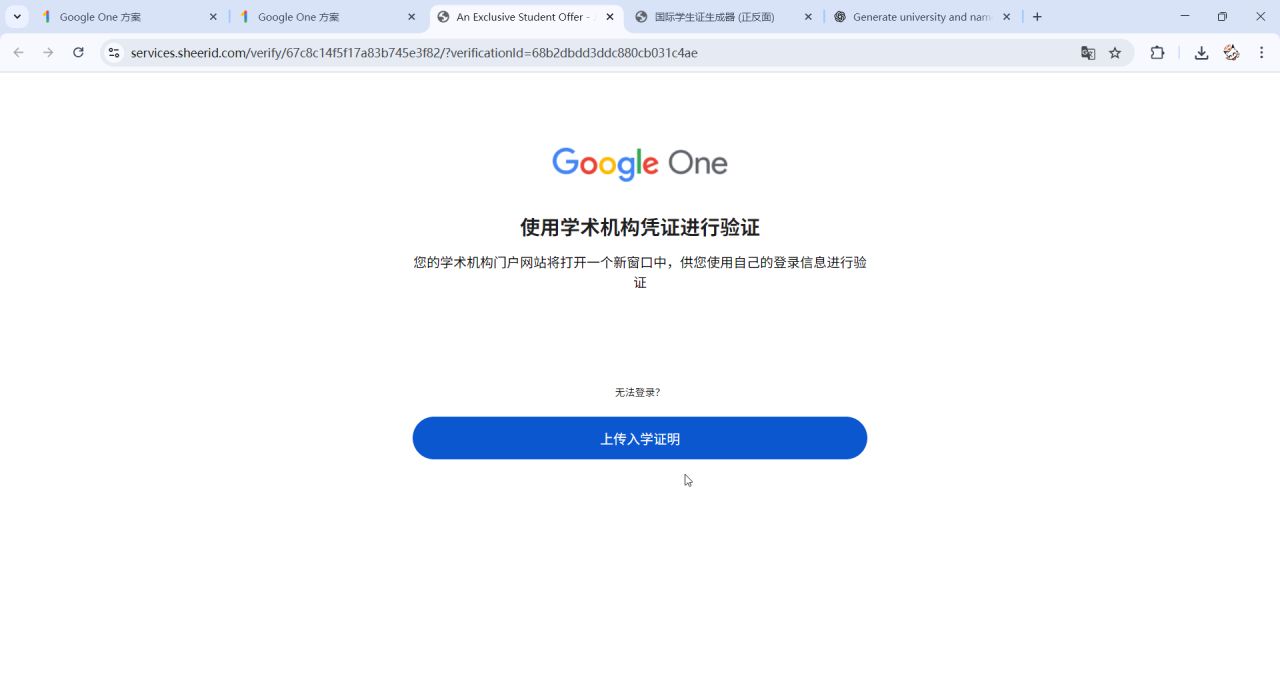Click the 上传入学证明 button
The width and height of the screenshot is (1280, 680).
coord(640,438)
